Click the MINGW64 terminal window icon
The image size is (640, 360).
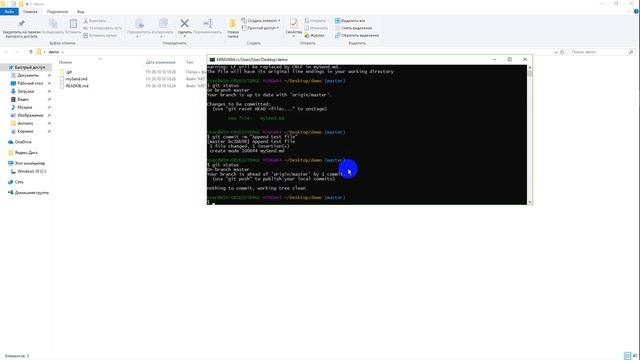coord(212,60)
